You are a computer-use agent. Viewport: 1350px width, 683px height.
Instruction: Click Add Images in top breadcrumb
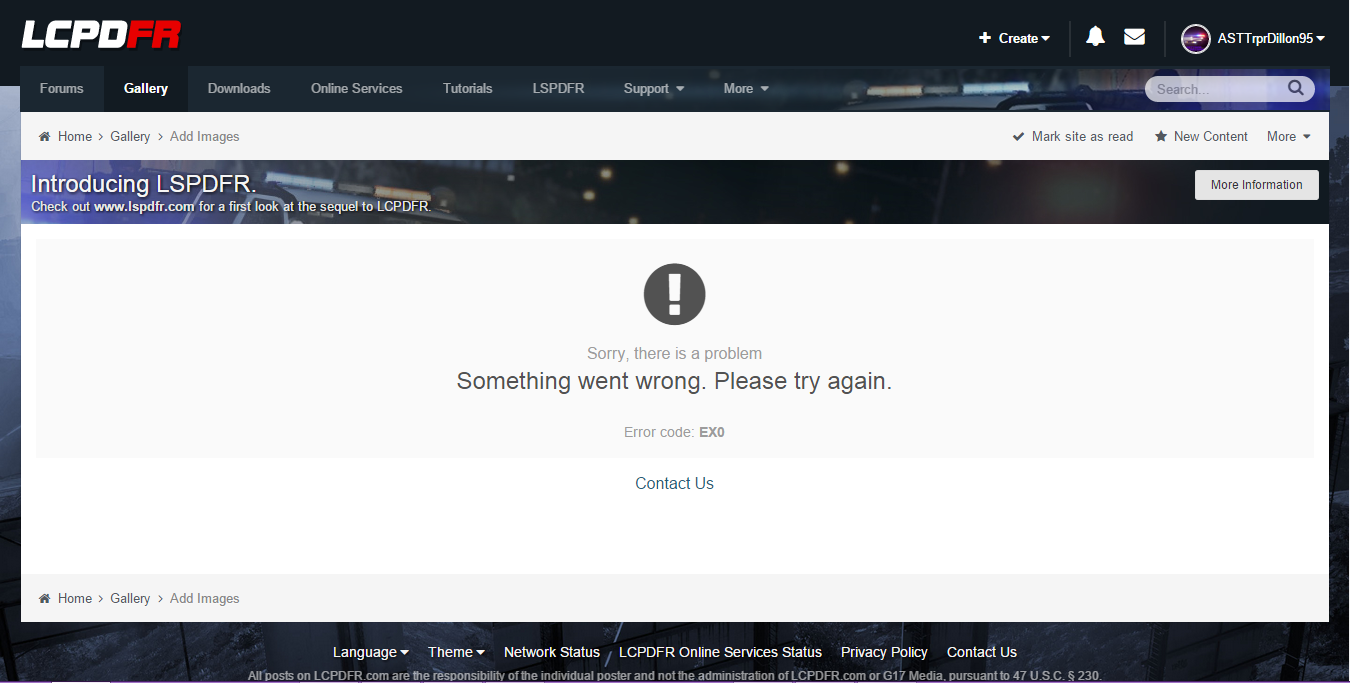coord(205,136)
